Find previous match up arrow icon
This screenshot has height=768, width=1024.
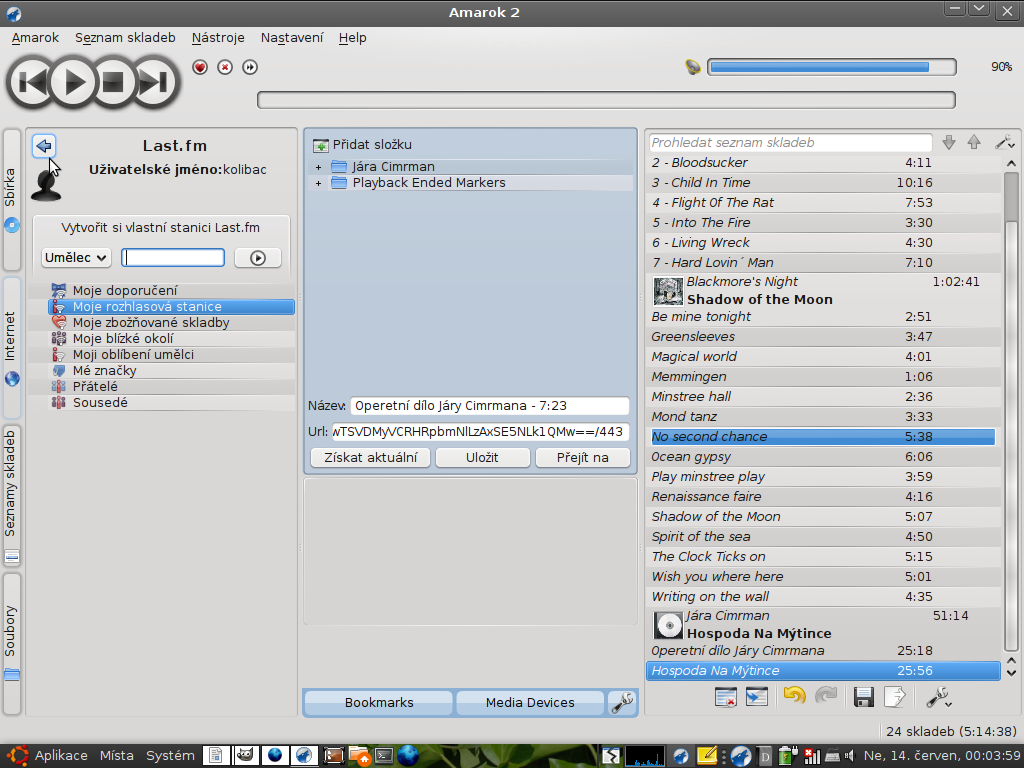(974, 142)
